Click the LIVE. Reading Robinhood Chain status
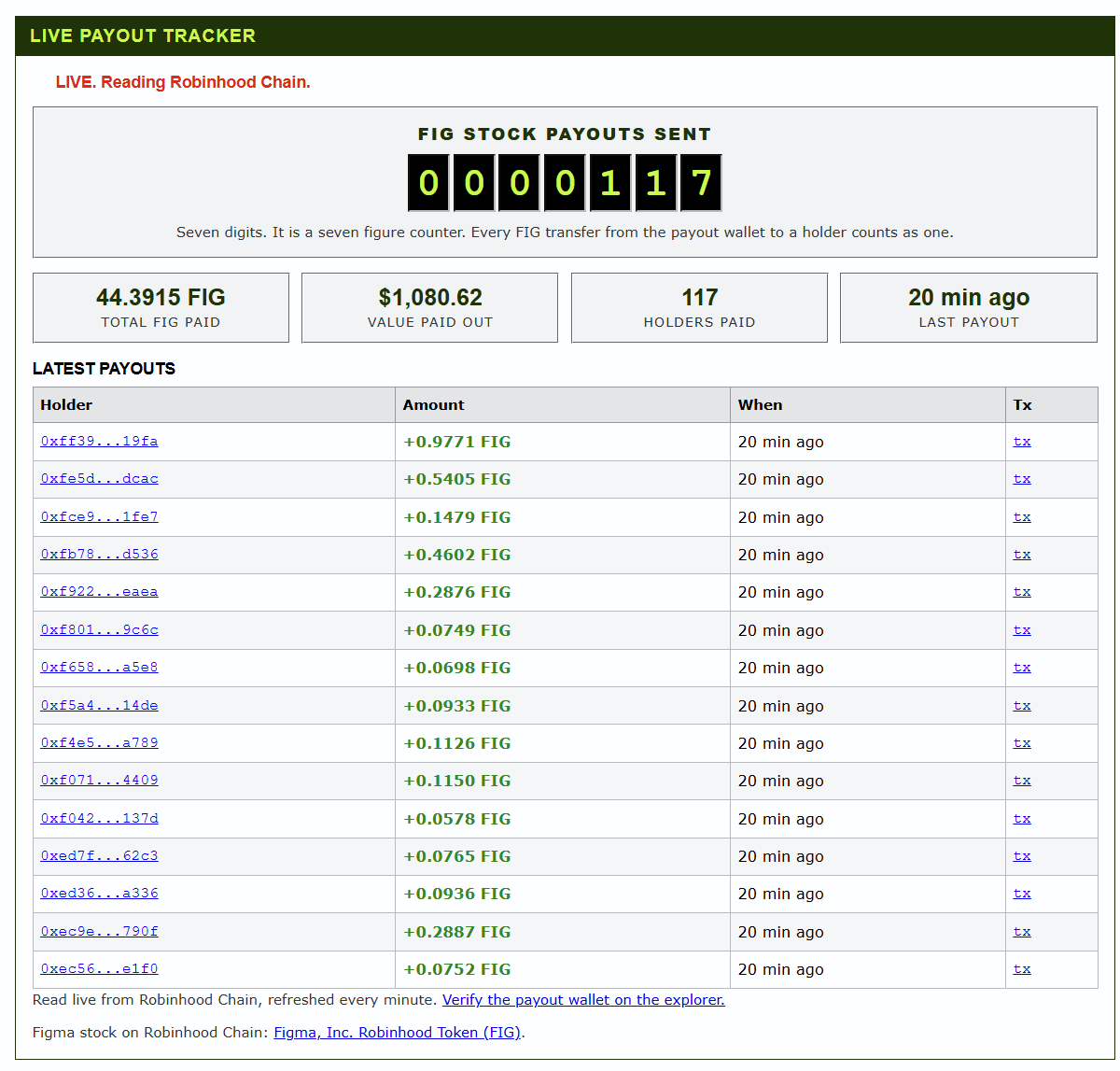 (x=183, y=82)
